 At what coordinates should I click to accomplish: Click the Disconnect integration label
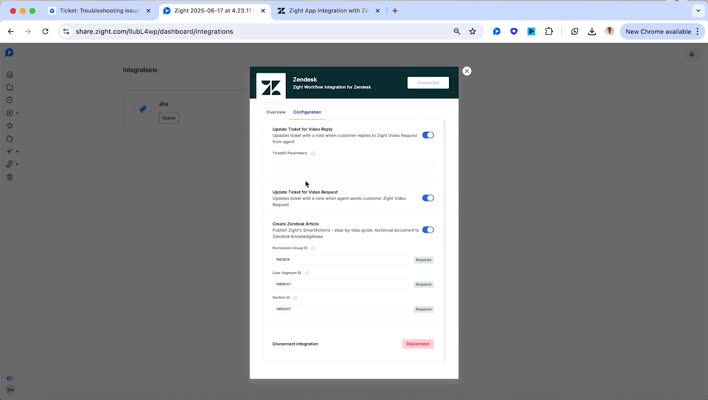pyautogui.click(x=295, y=344)
